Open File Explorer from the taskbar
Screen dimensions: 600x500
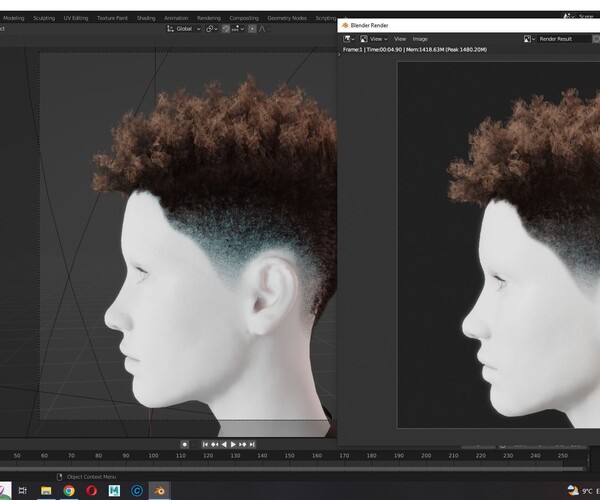[46, 490]
